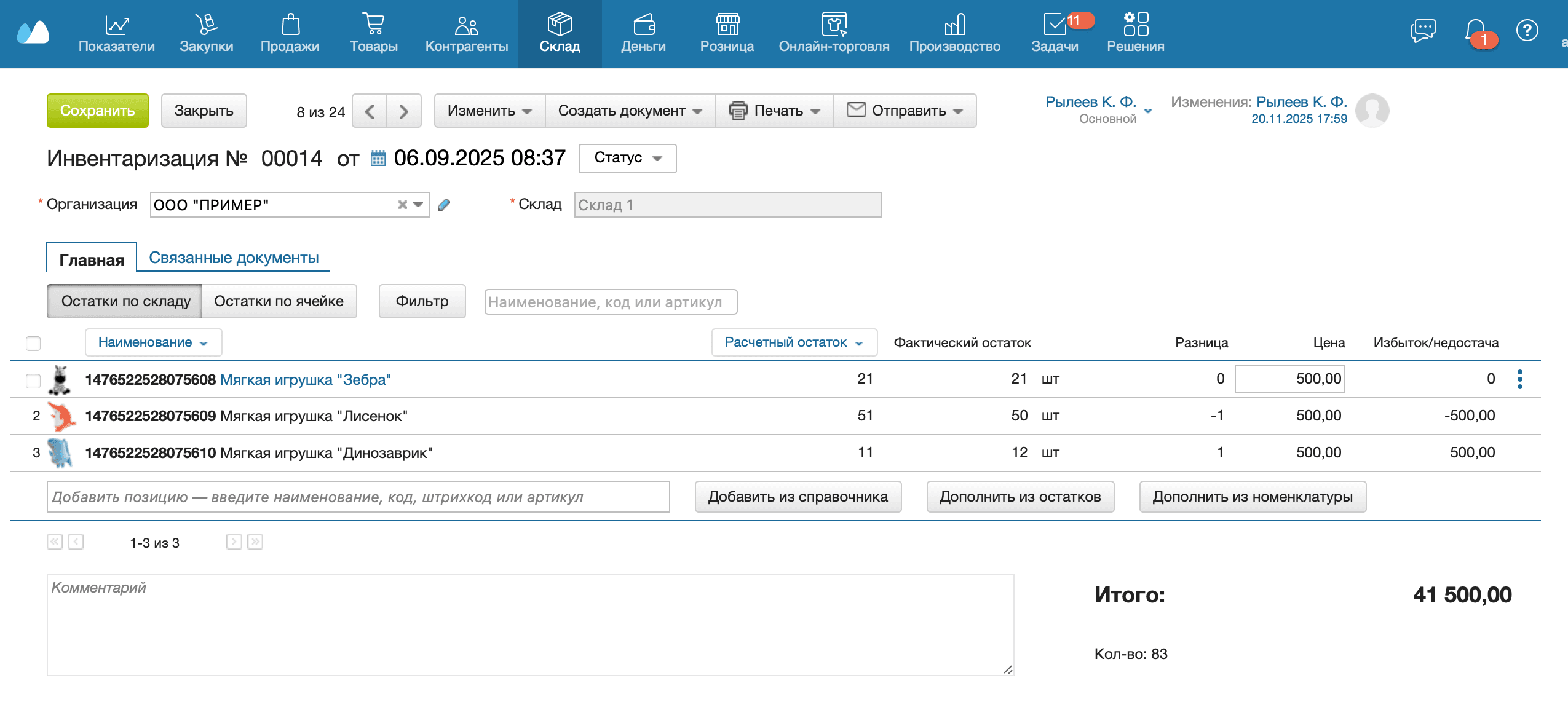Viewport: 1568px width, 702px height.
Task: Click the green Сохранить button
Action: tap(98, 111)
